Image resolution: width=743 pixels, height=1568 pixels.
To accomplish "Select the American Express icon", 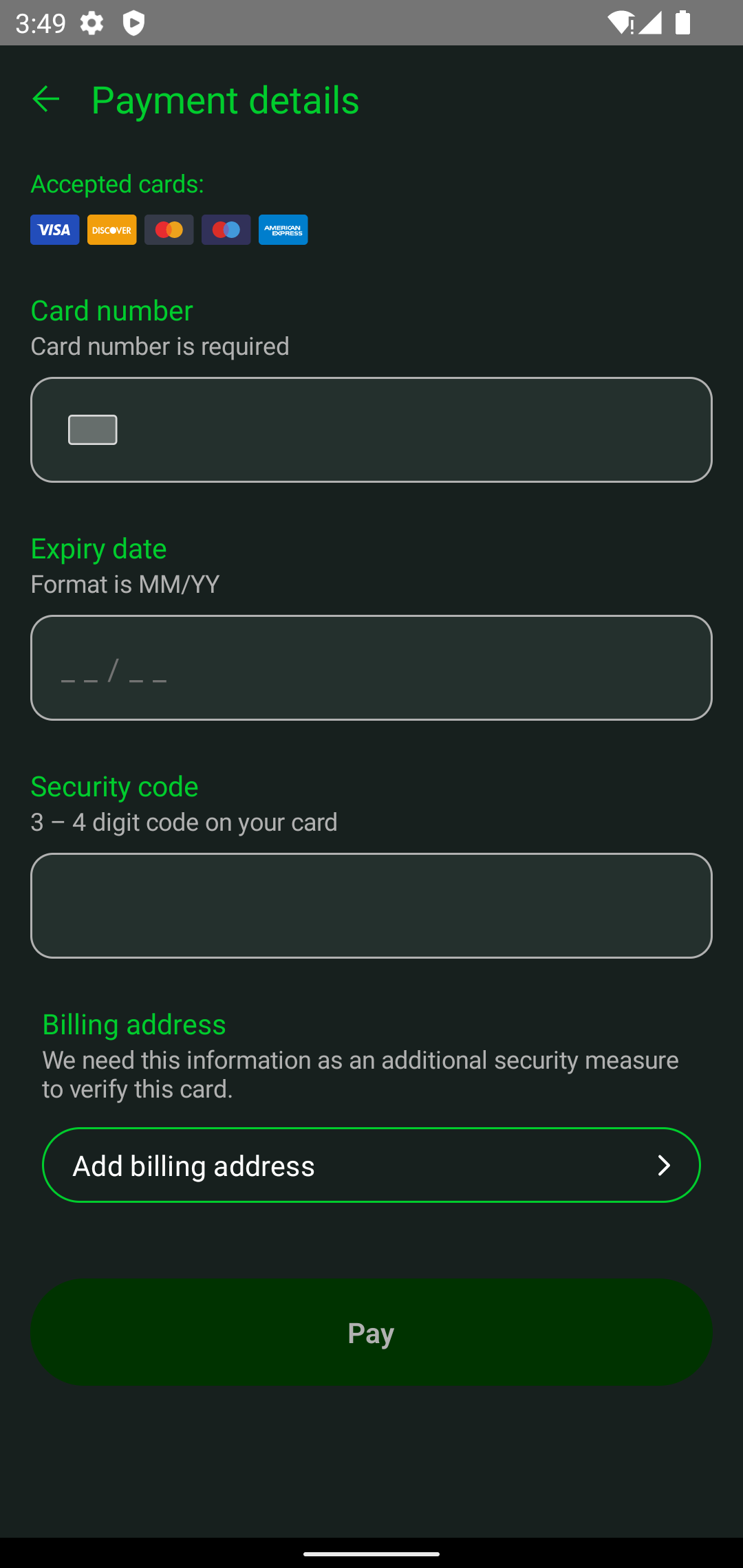I will [283, 229].
